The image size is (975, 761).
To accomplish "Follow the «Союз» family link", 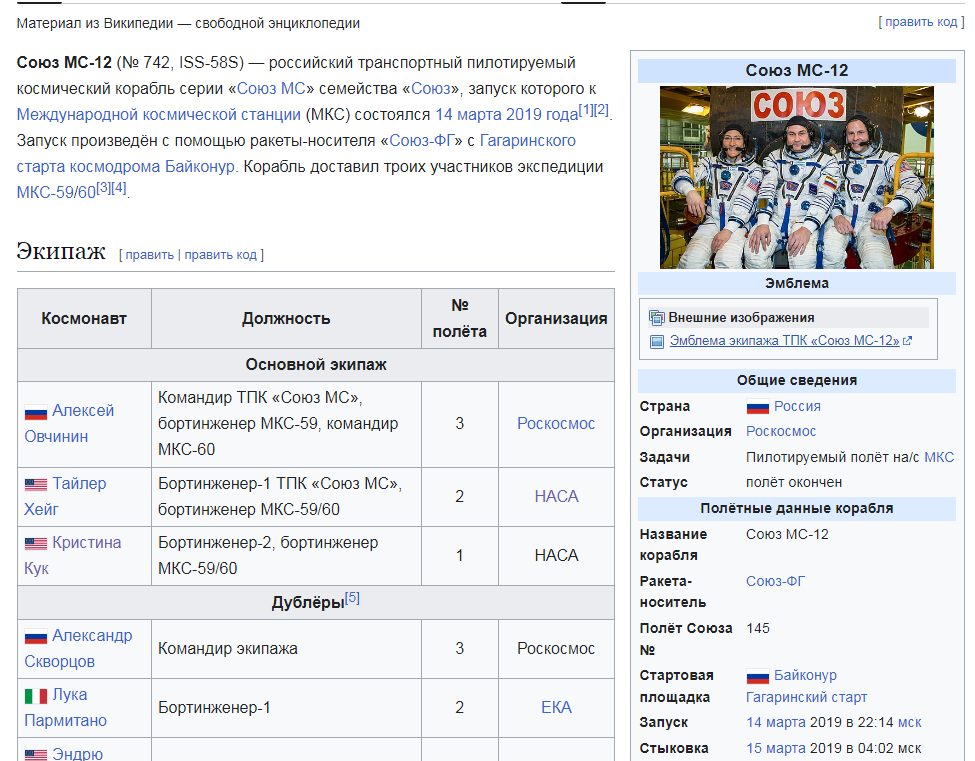I will [431, 88].
